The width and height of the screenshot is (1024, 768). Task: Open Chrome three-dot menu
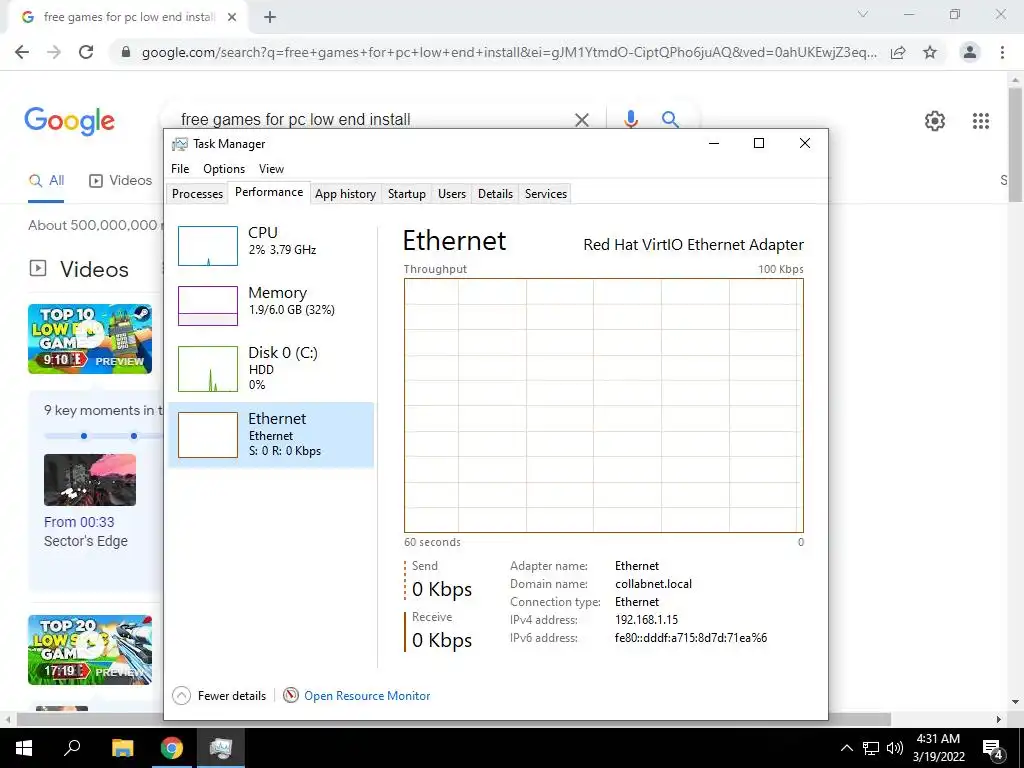1002,52
